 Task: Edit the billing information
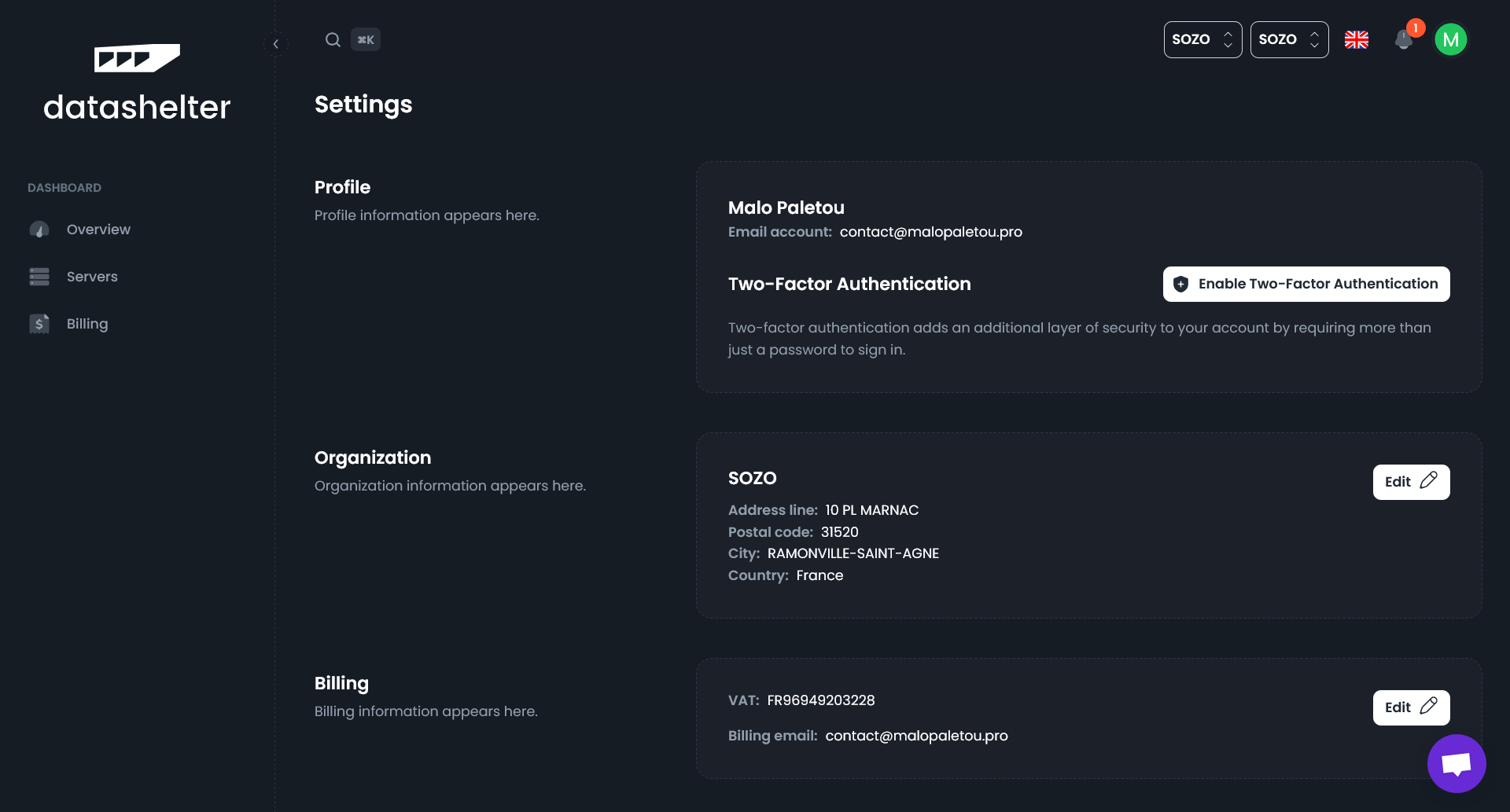pyautogui.click(x=1410, y=707)
